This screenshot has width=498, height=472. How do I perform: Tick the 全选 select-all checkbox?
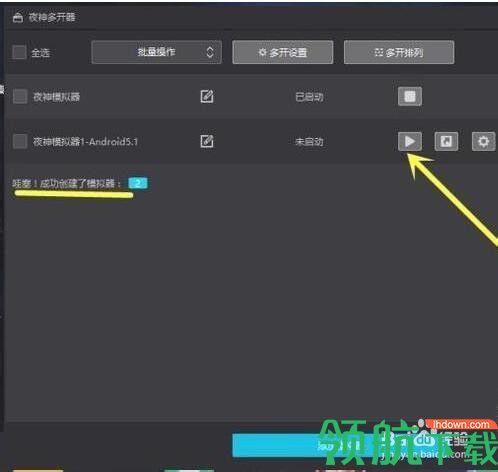tap(19, 52)
